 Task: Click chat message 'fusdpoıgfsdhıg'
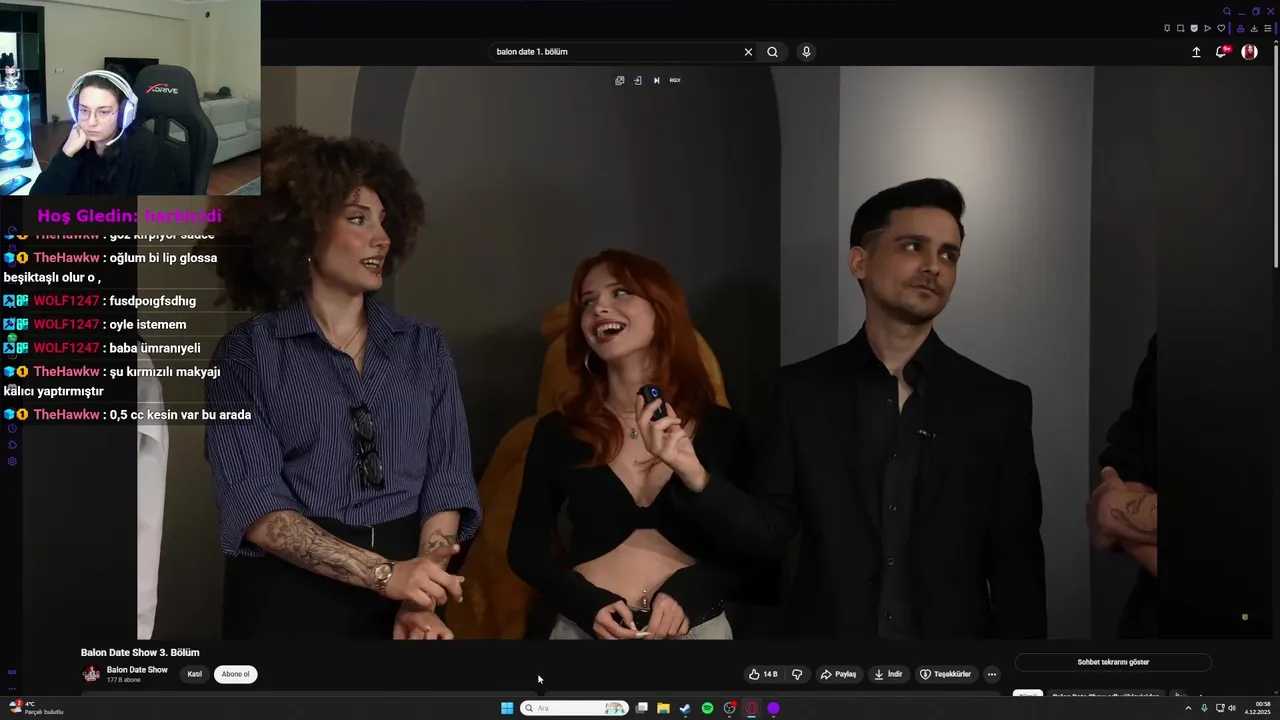tap(152, 301)
